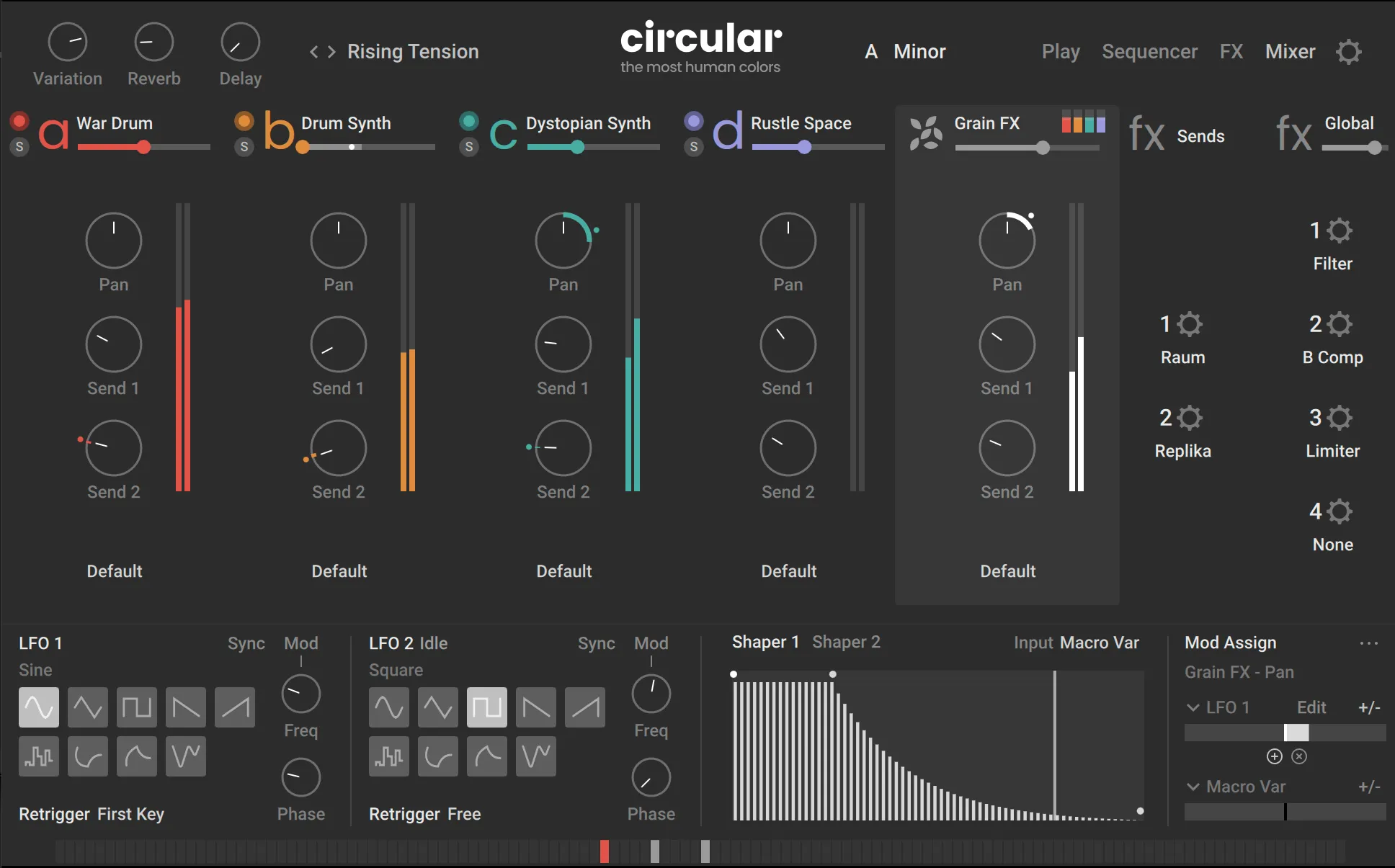Enable Sync for LFO 1
This screenshot has height=868, width=1395.
click(245, 643)
